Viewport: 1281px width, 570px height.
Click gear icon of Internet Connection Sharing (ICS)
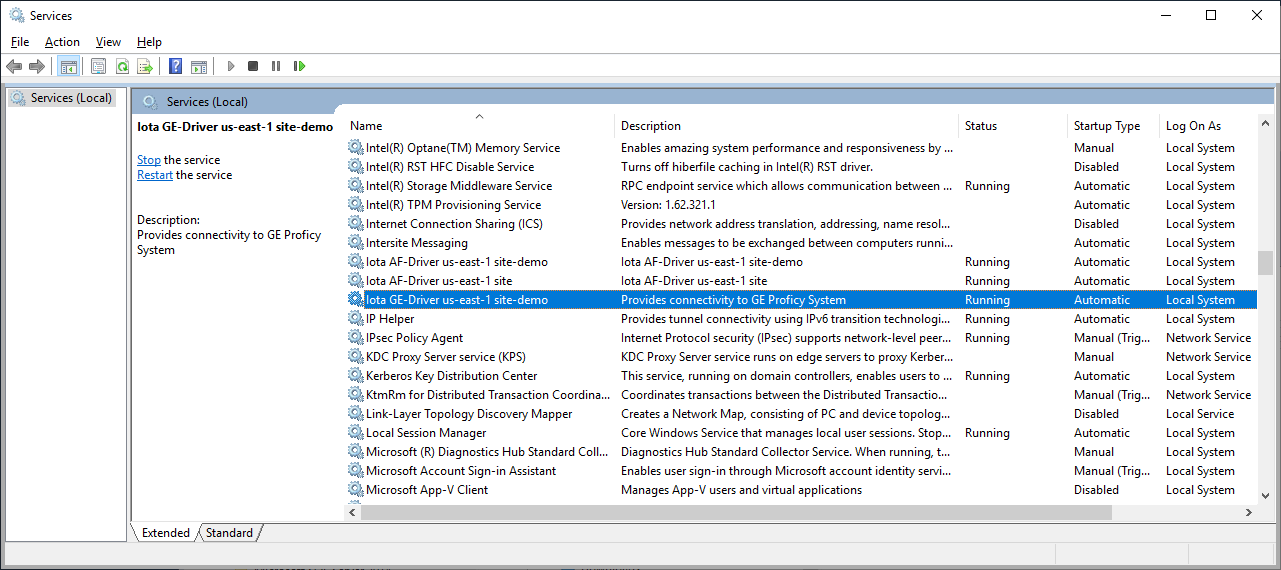[x=356, y=224]
